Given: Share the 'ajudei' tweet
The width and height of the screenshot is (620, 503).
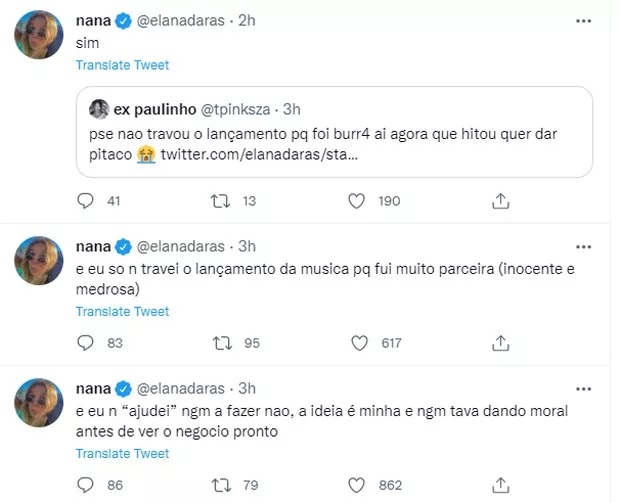Looking at the screenshot, I should 499,484.
